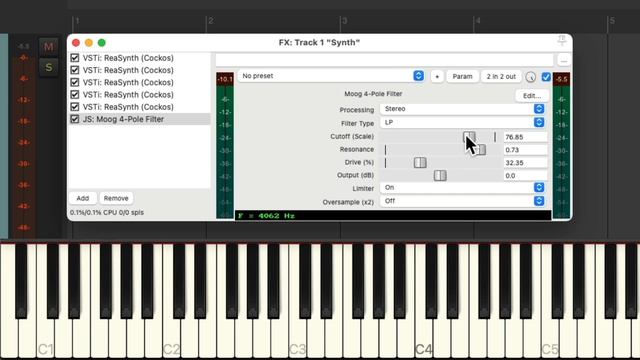Viewport: 640px width, 360px height.
Task: Close the FX window with the red button
Action: 76,42
